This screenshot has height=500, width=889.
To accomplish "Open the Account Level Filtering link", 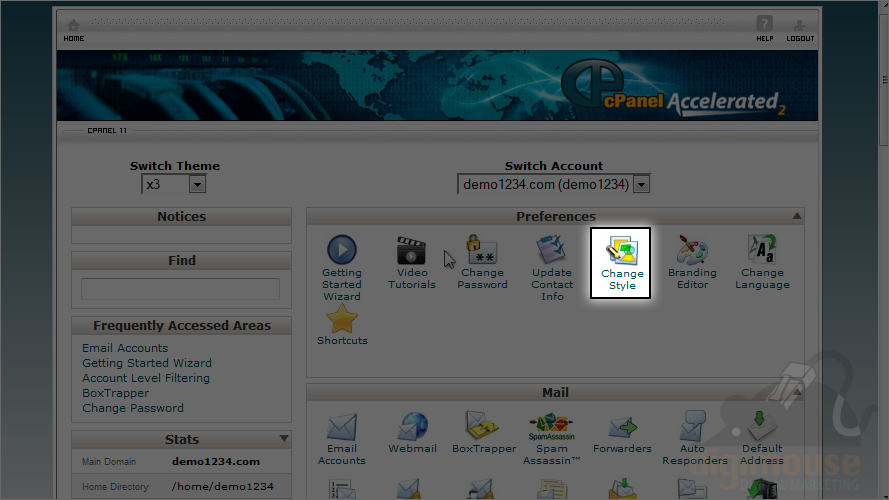I will 146,378.
